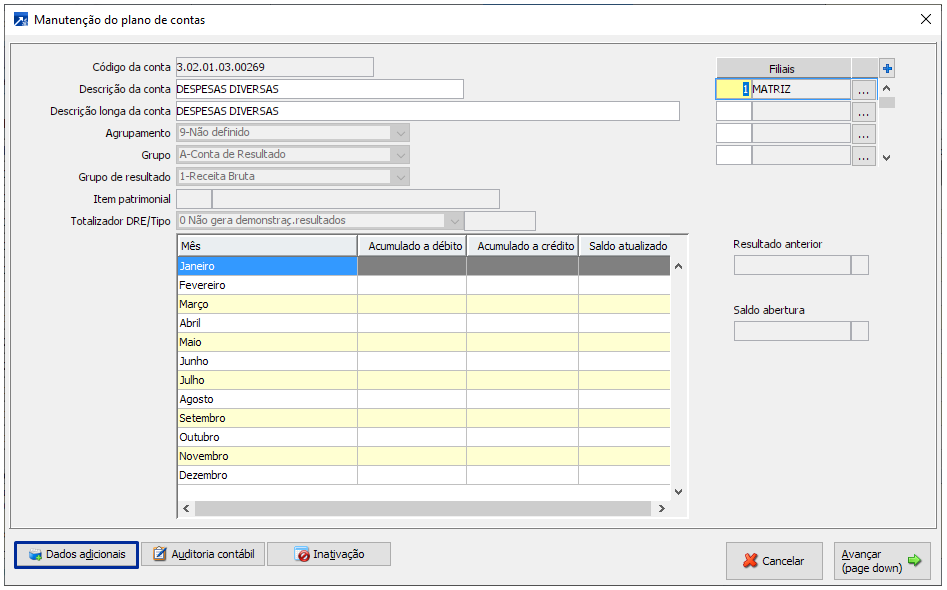The width and height of the screenshot is (947, 590).
Task: Select the Agosto row
Action: [x=423, y=399]
